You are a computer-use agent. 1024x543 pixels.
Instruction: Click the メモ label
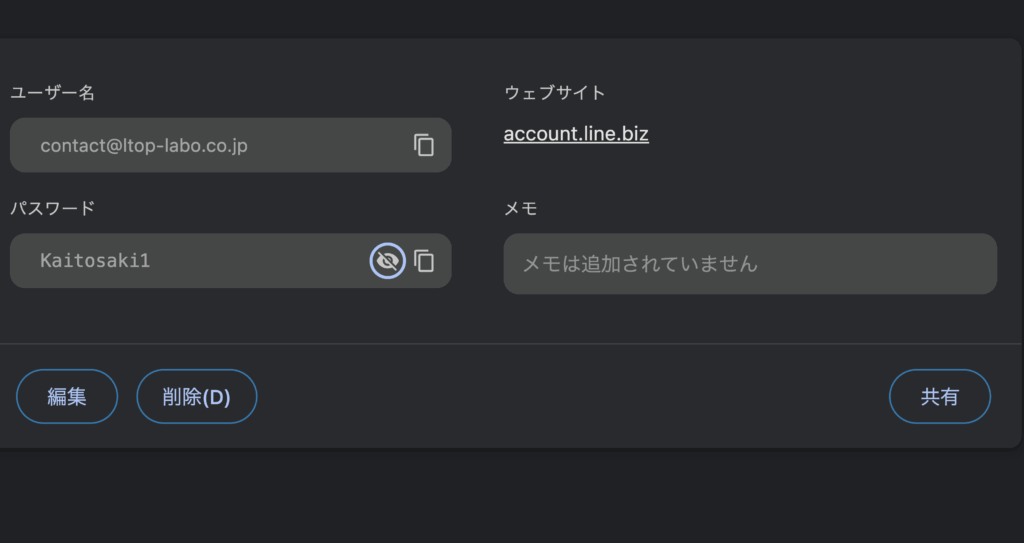[521, 208]
